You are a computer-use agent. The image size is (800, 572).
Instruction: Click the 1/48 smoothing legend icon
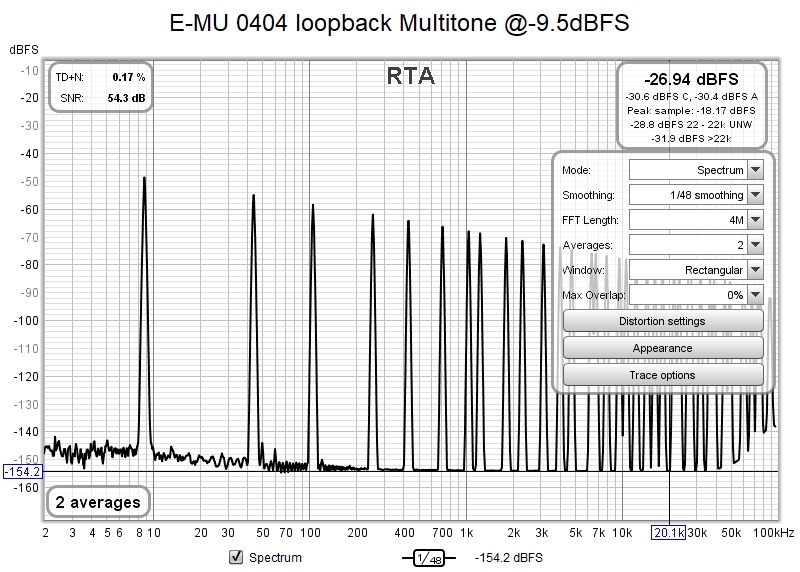click(429, 558)
